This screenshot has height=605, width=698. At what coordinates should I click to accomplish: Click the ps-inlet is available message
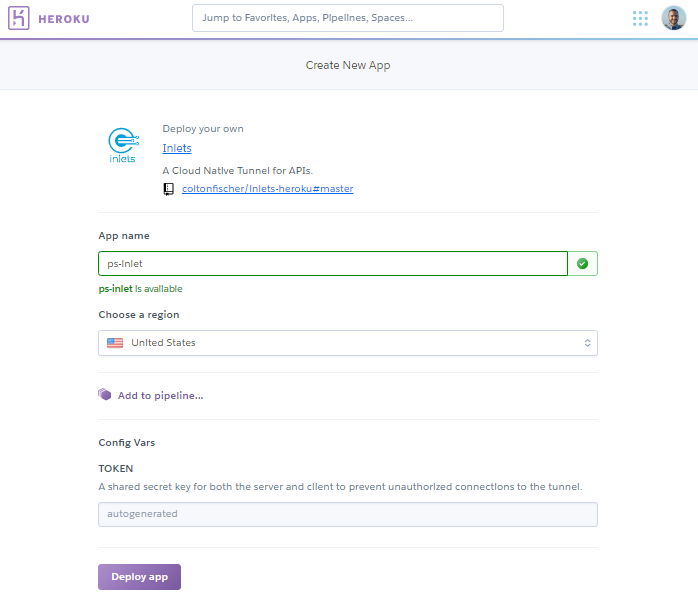[140, 289]
